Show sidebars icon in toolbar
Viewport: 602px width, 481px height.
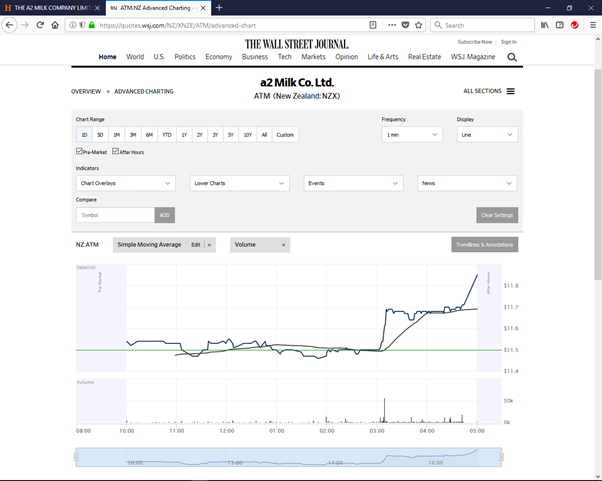560,25
